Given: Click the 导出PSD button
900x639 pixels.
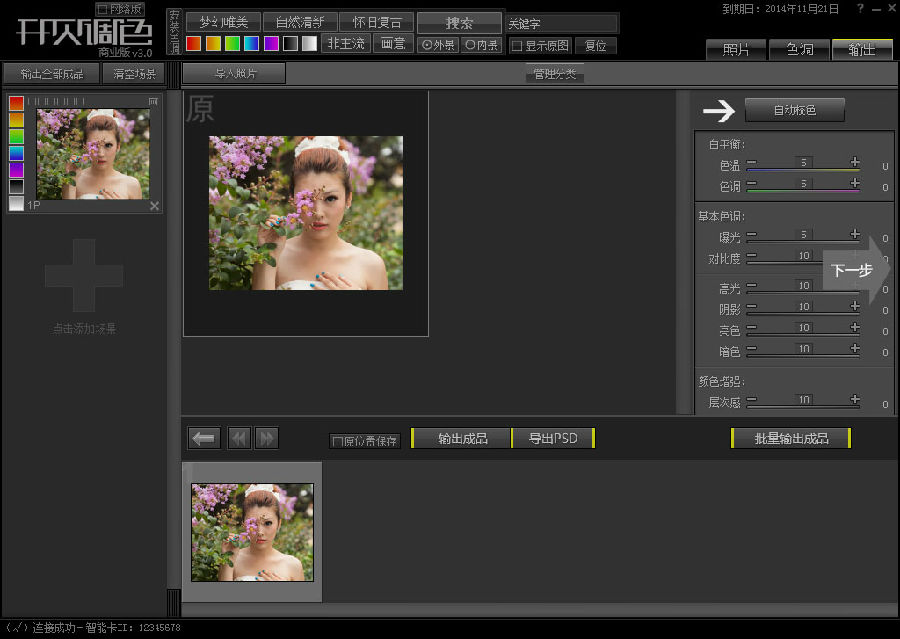Looking at the screenshot, I should (553, 438).
